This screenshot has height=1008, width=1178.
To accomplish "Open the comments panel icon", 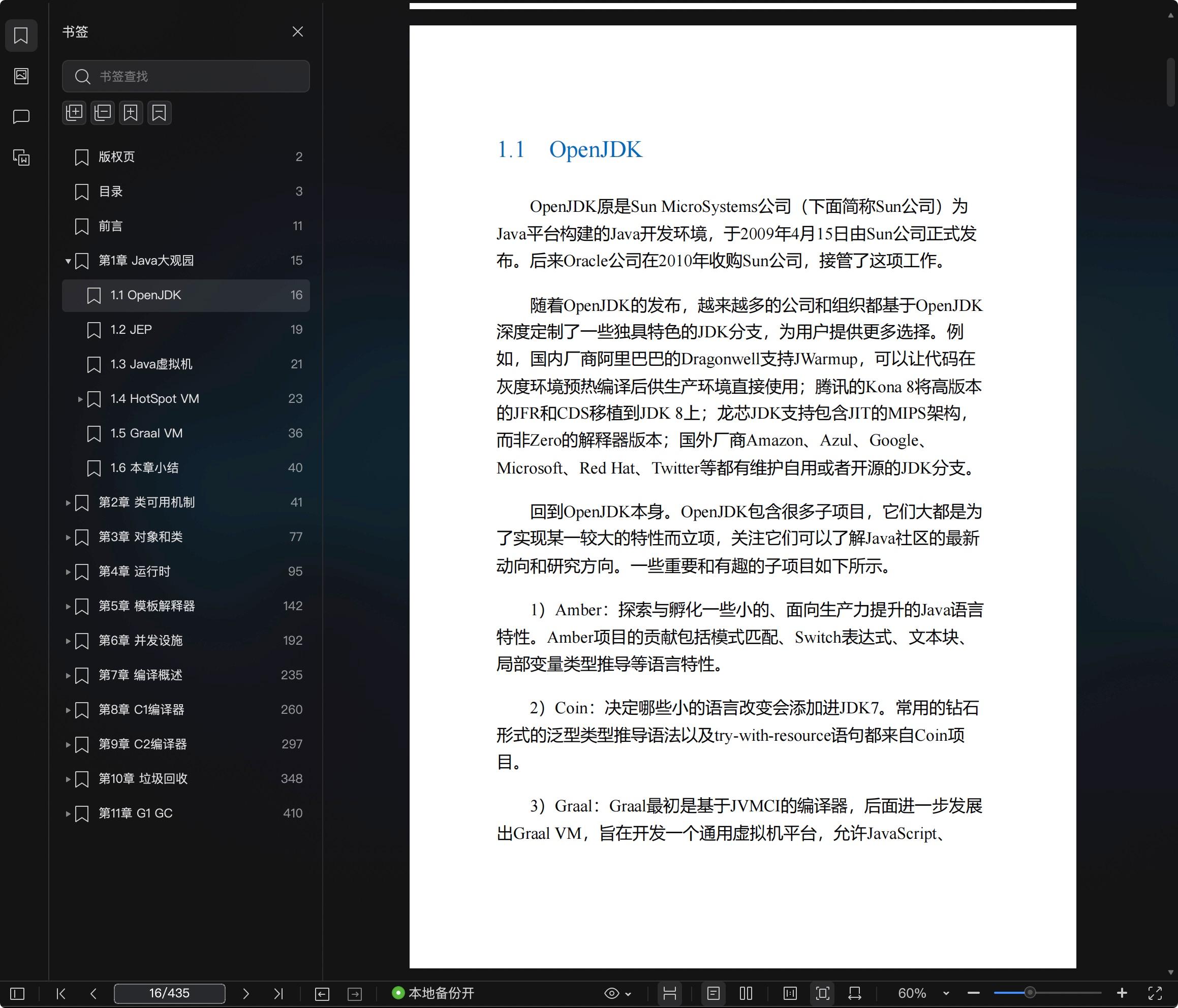I will pyautogui.click(x=21, y=116).
